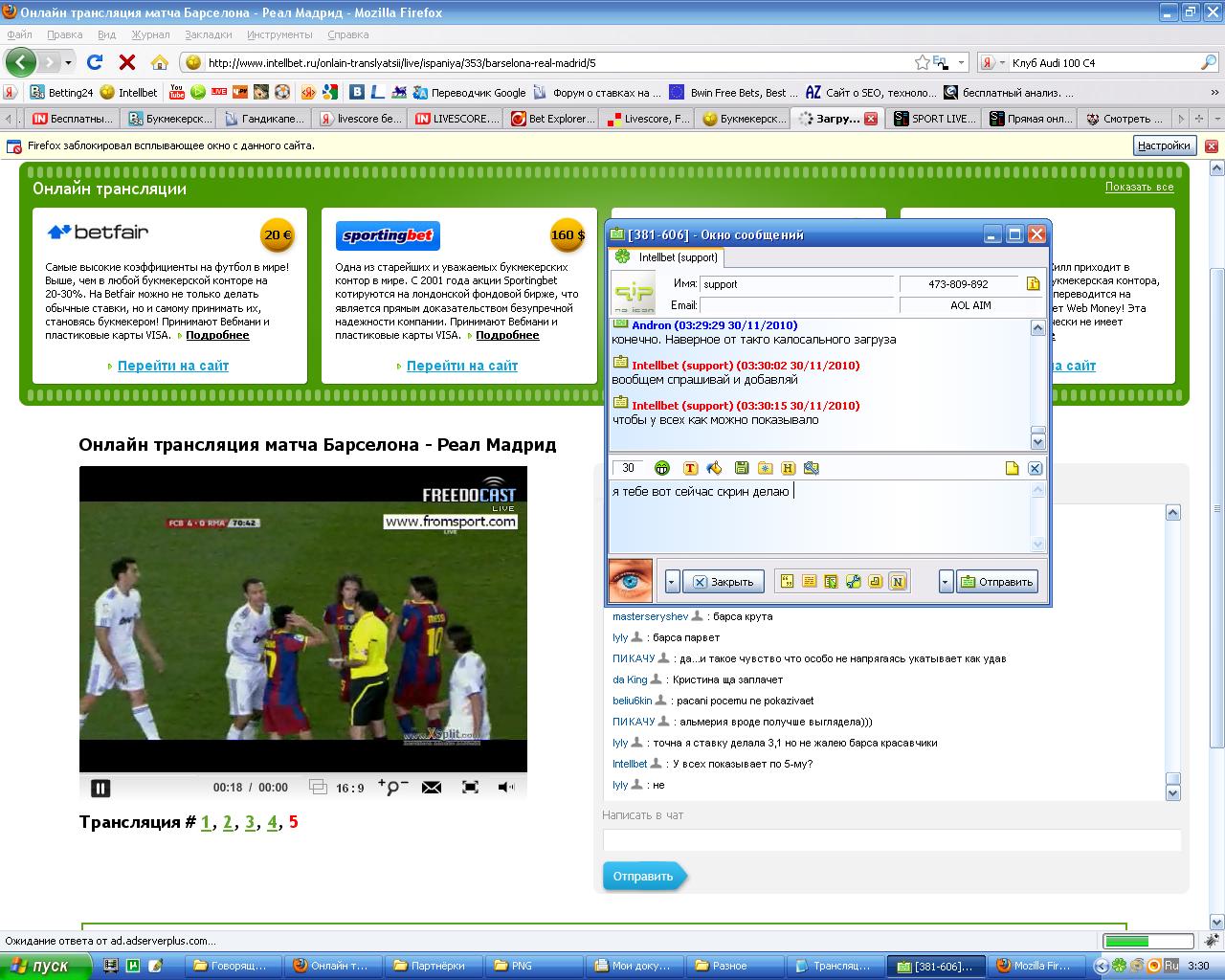Pause the video stream
Viewport: 1225px width, 980px height.
point(100,788)
